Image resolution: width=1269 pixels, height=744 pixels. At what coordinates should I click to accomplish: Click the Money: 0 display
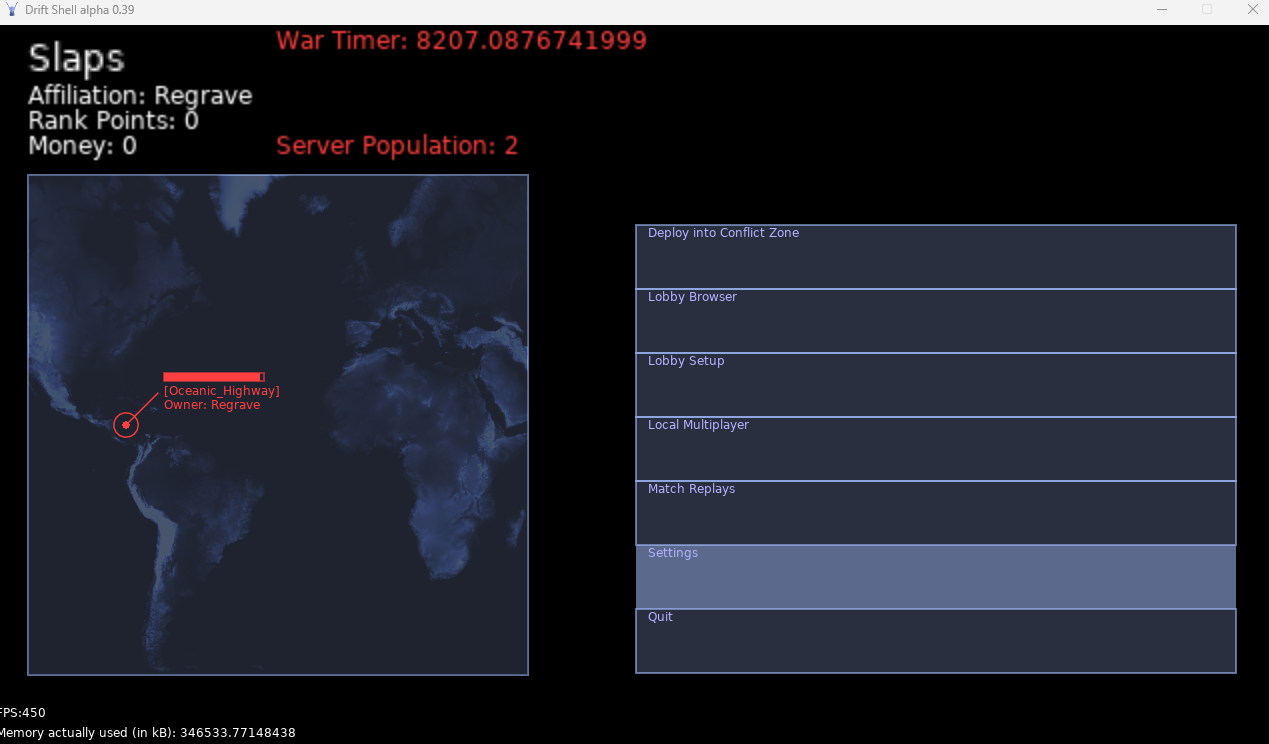82,146
